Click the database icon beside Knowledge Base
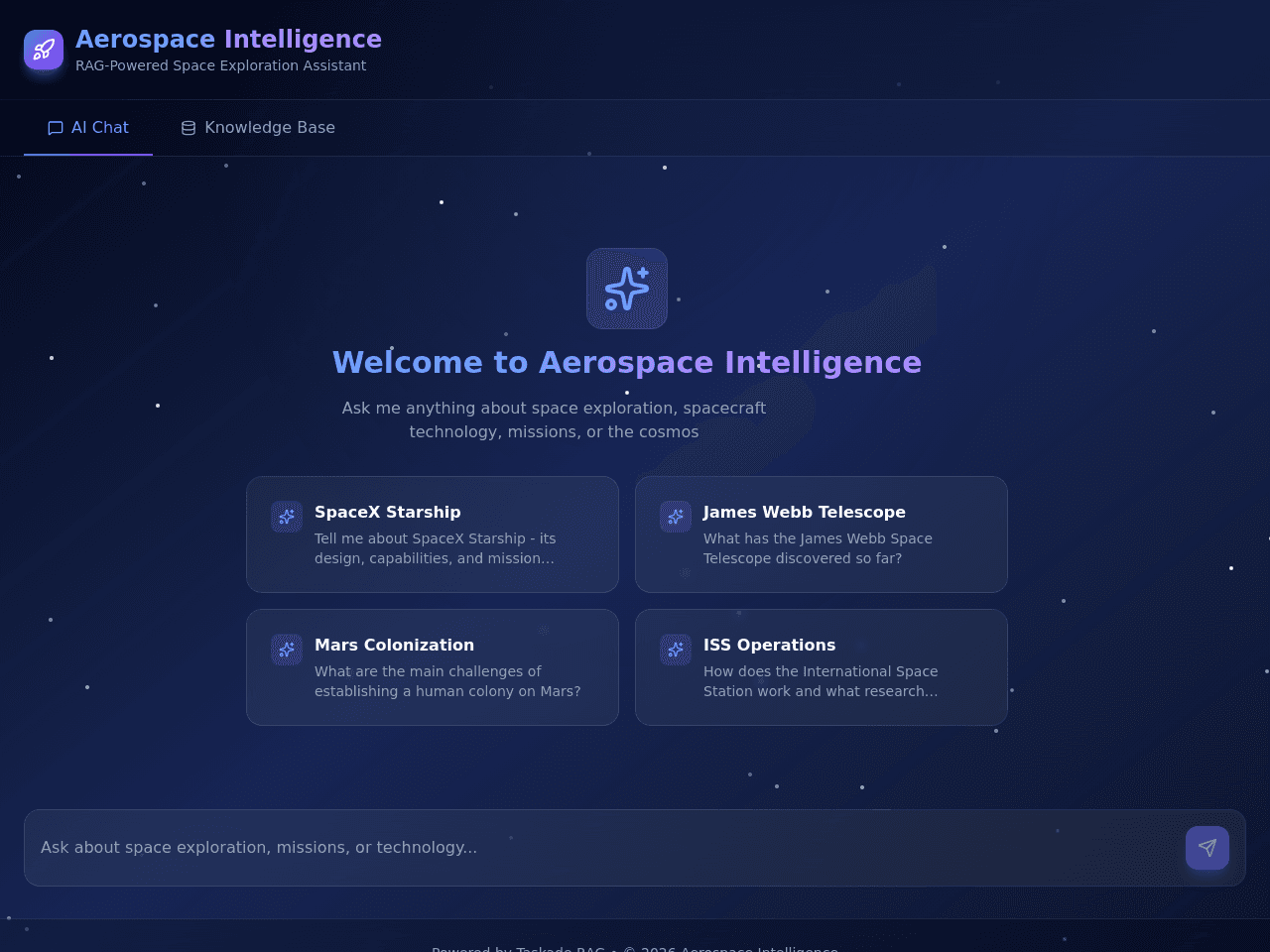Image resolution: width=1270 pixels, height=952 pixels. (189, 128)
